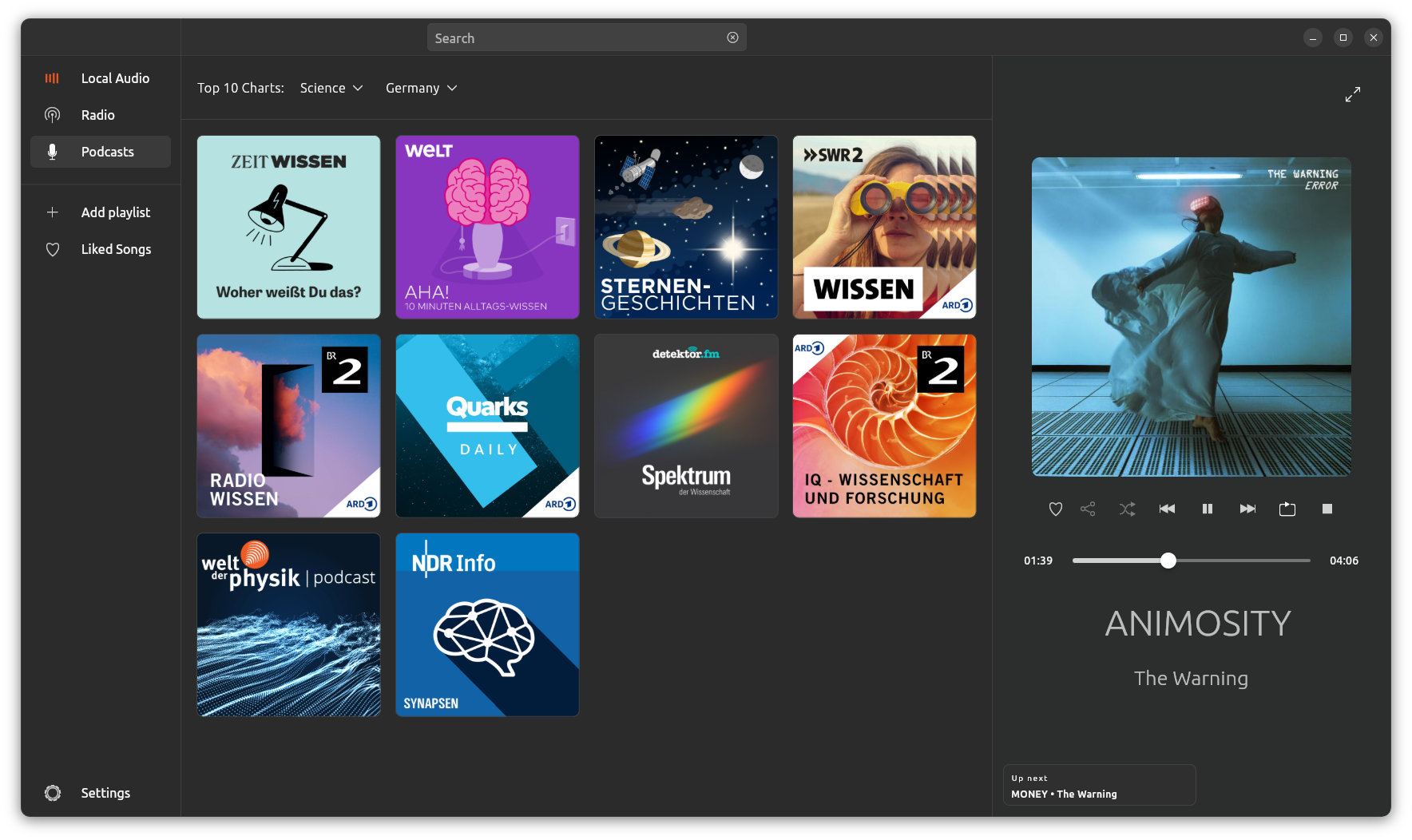Like the current song with the heart button
Viewport: 1412px width, 840px height.
pyautogui.click(x=1056, y=509)
